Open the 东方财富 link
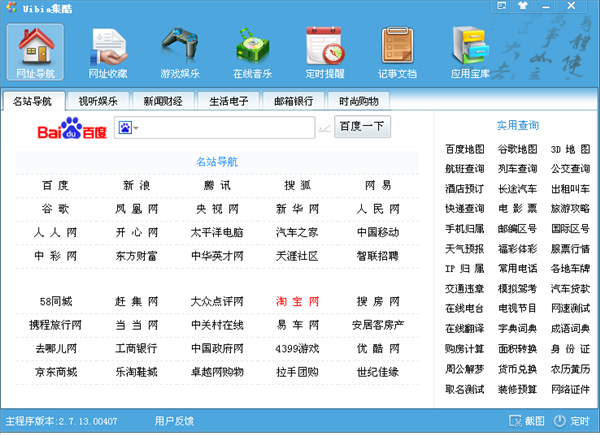600x435 pixels. point(137,256)
